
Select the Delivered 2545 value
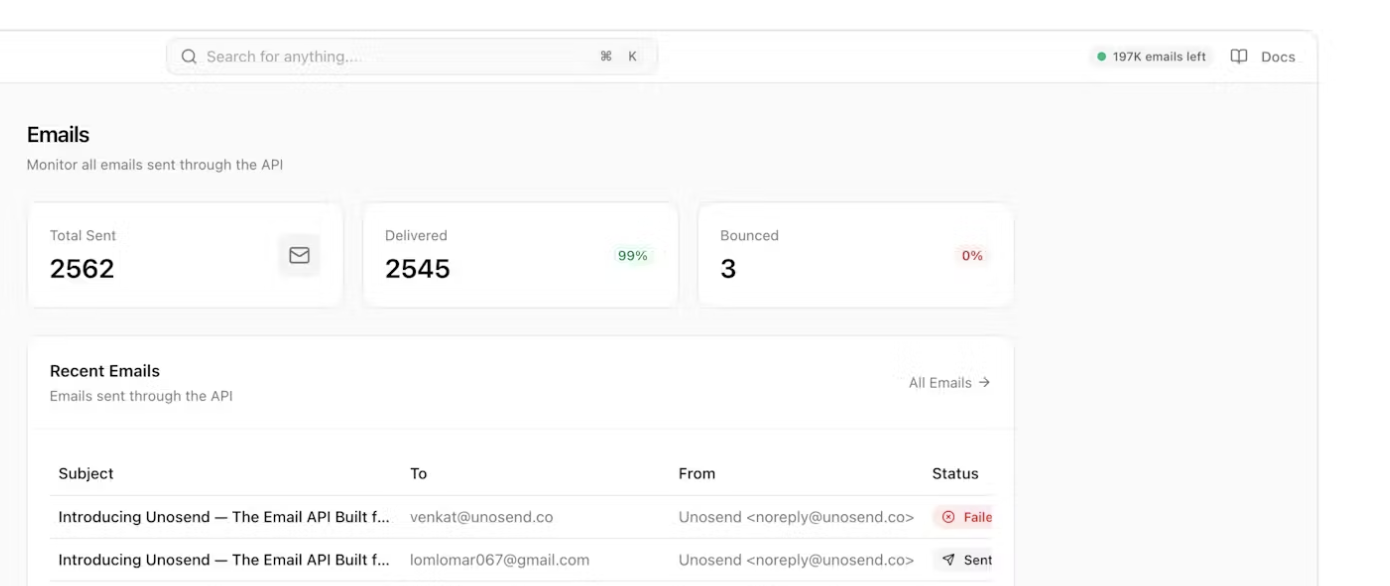[417, 269]
